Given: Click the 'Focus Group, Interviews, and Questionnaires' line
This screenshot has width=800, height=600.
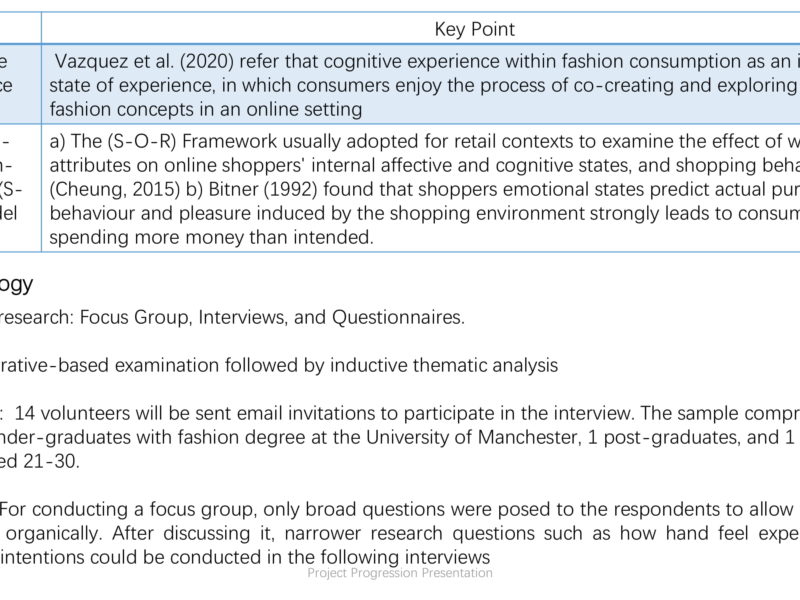Looking at the screenshot, I should pyautogui.click(x=272, y=317).
